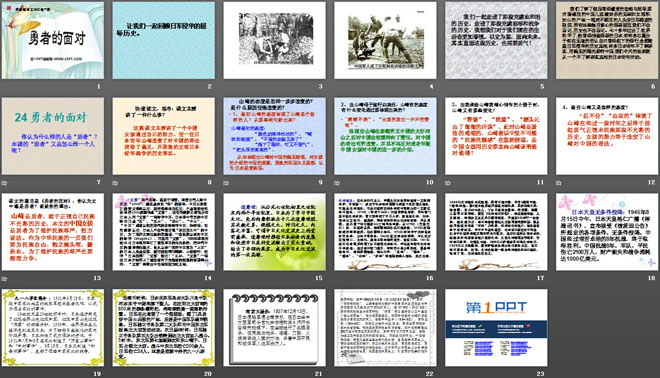Select slide 11 thumbnail
Viewport: 660px width, 378px height.
[x=496, y=136]
